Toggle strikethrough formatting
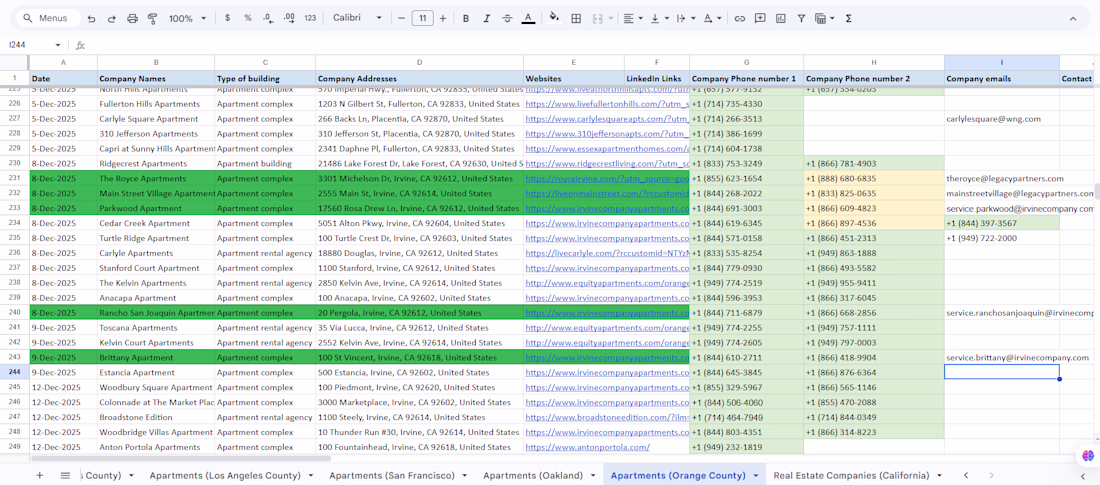The width and height of the screenshot is (1100, 485). coord(507,18)
